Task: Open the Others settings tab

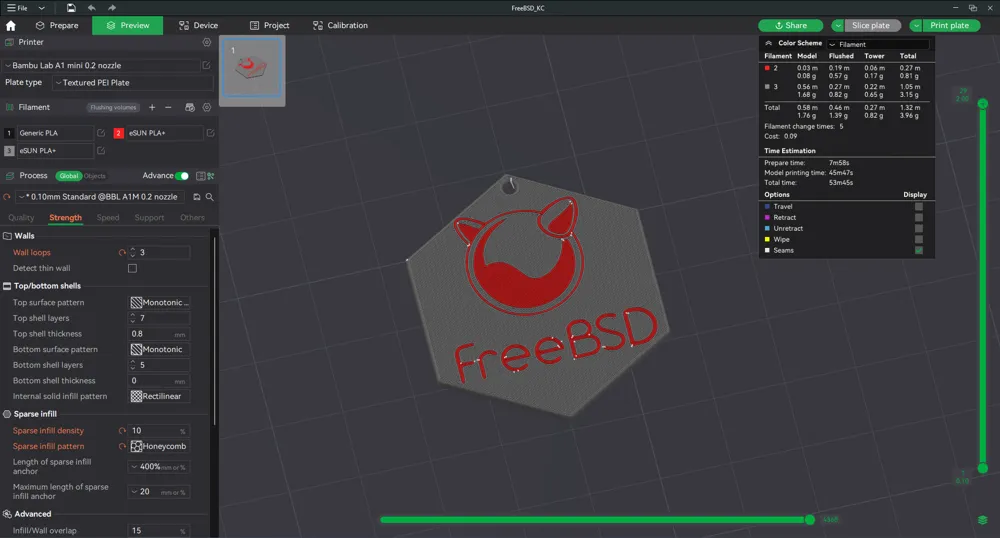Action: (192, 217)
